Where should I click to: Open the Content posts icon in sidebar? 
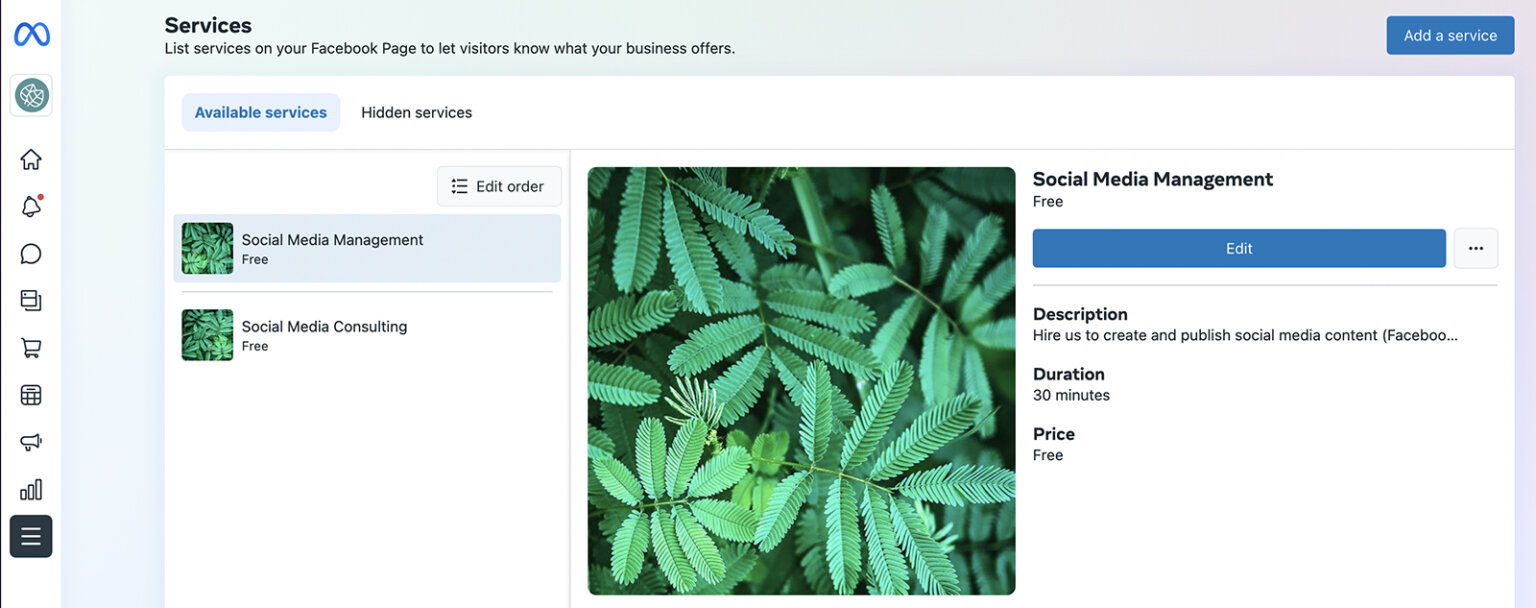[x=31, y=300]
